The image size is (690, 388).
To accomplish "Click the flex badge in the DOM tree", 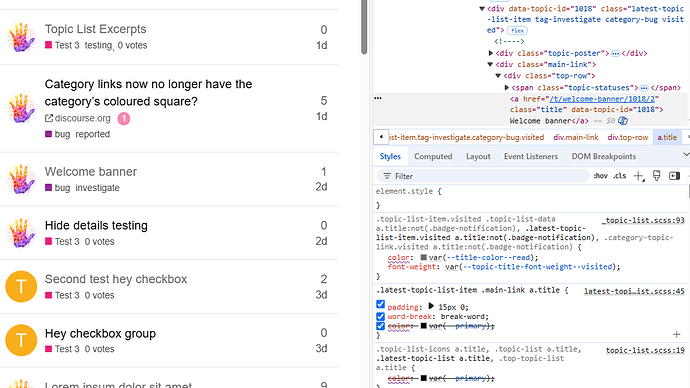I will [x=517, y=30].
